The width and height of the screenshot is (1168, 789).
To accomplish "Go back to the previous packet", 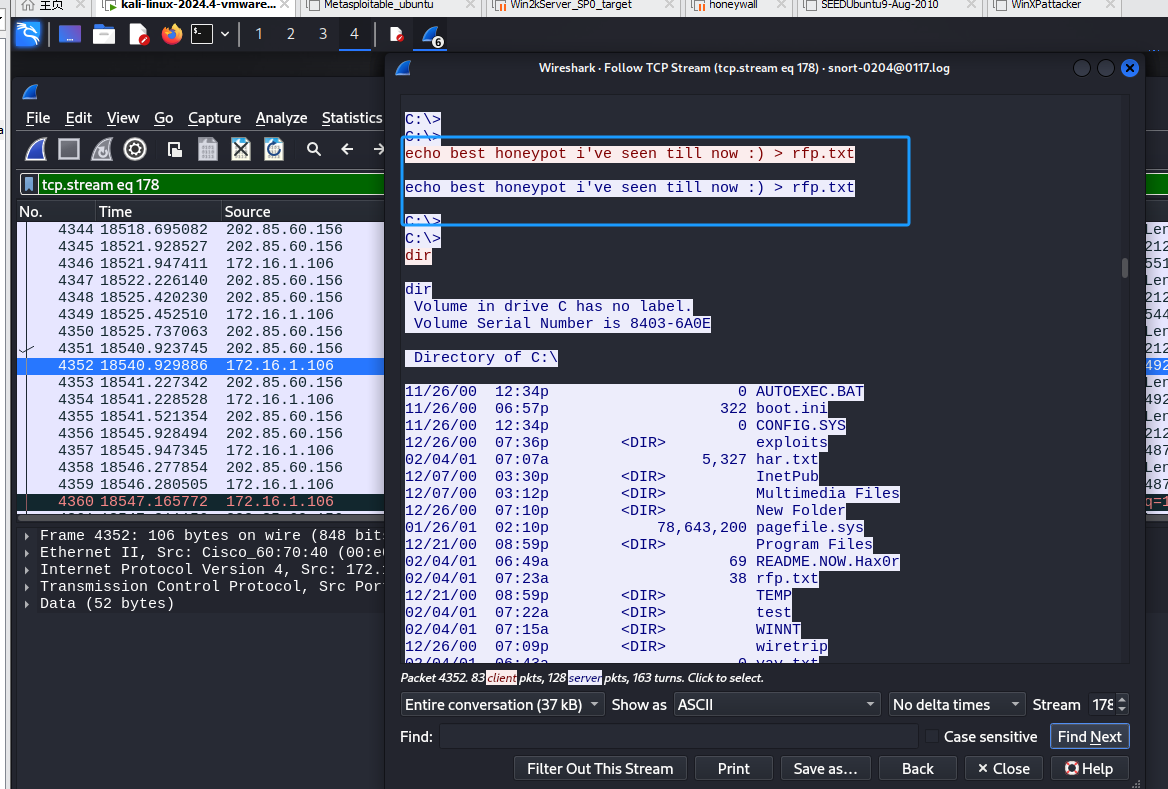I will point(347,150).
